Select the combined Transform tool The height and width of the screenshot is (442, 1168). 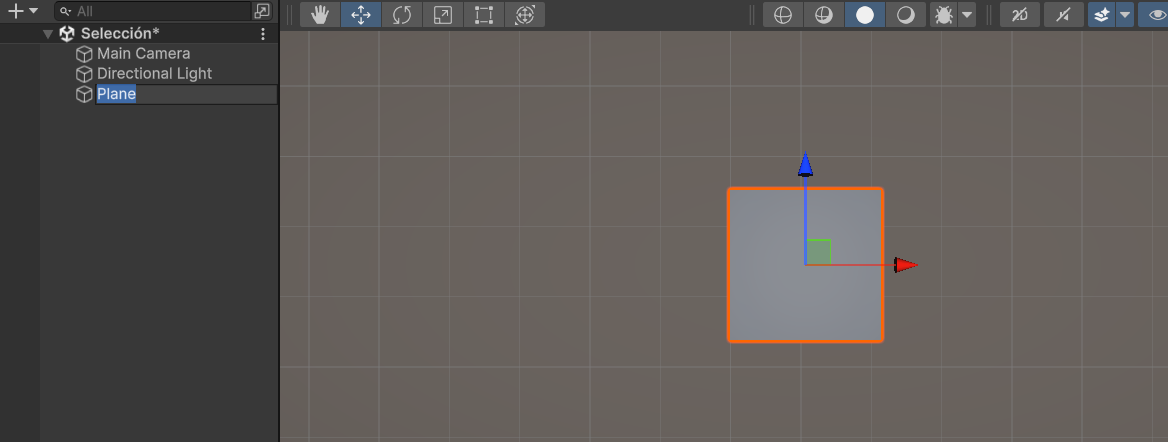(x=525, y=14)
